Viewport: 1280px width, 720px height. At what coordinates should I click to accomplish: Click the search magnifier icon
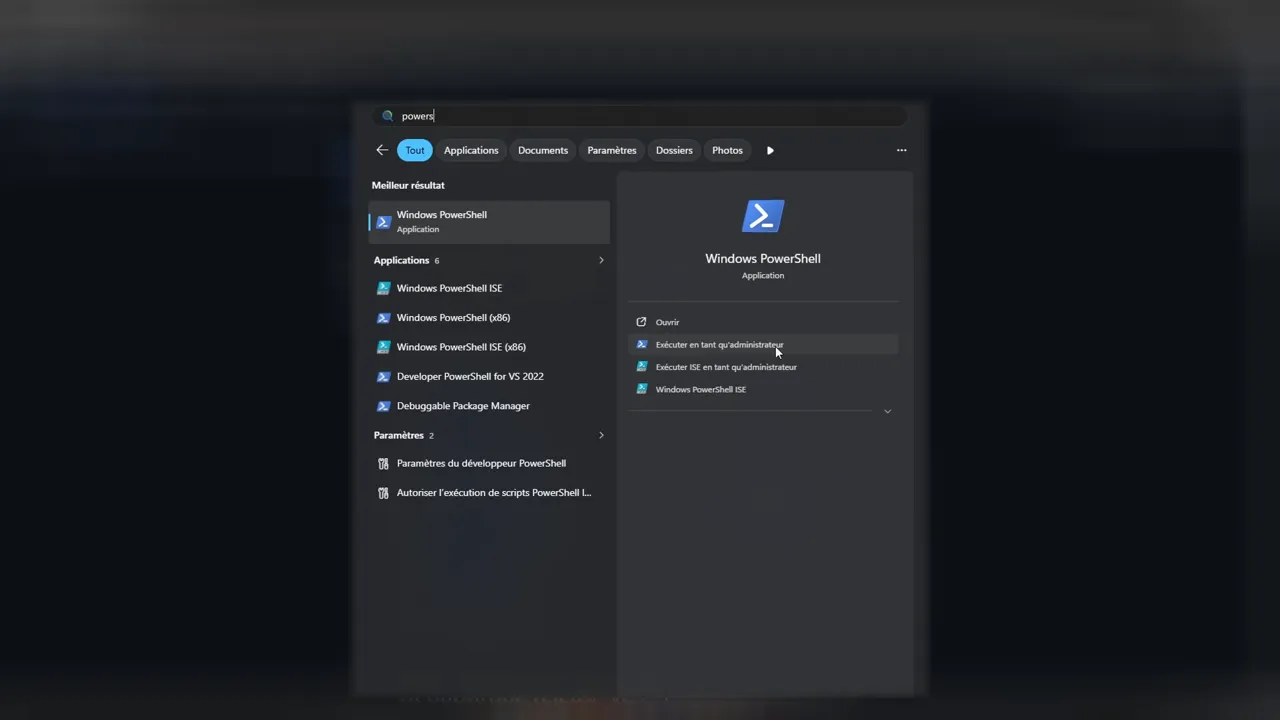point(388,115)
